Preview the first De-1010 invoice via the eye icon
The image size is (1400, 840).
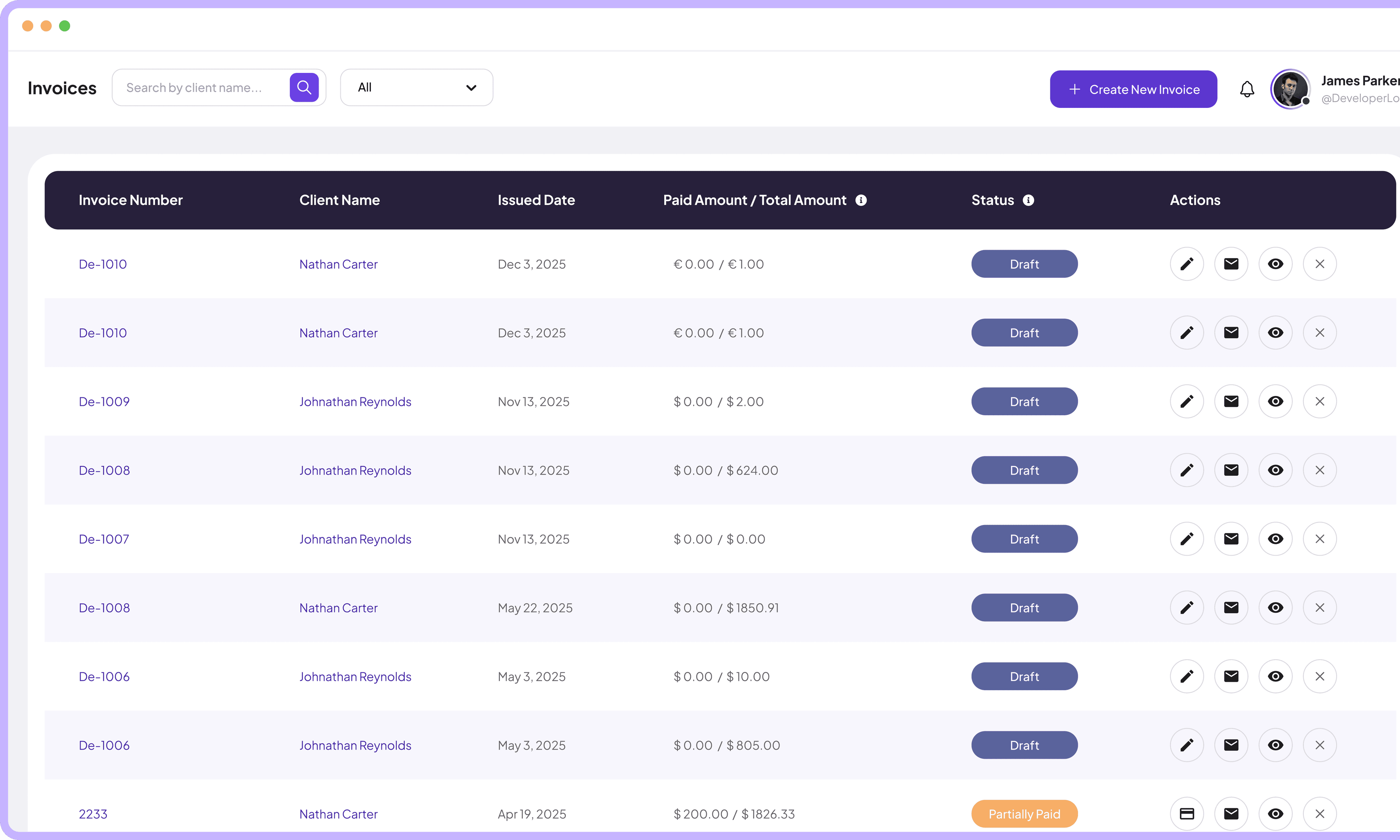click(x=1276, y=264)
